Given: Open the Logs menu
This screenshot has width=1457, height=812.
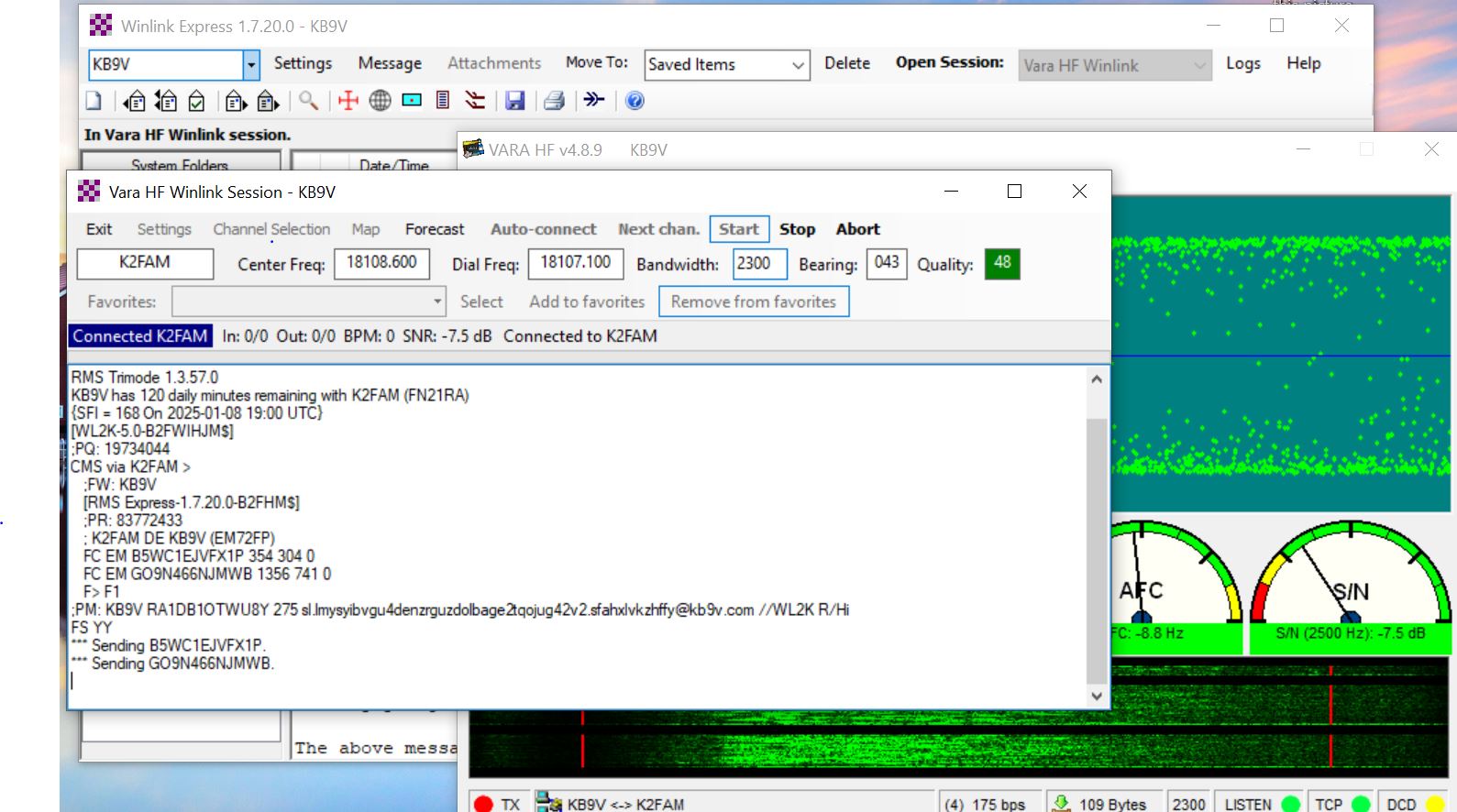Looking at the screenshot, I should pyautogui.click(x=1242, y=63).
